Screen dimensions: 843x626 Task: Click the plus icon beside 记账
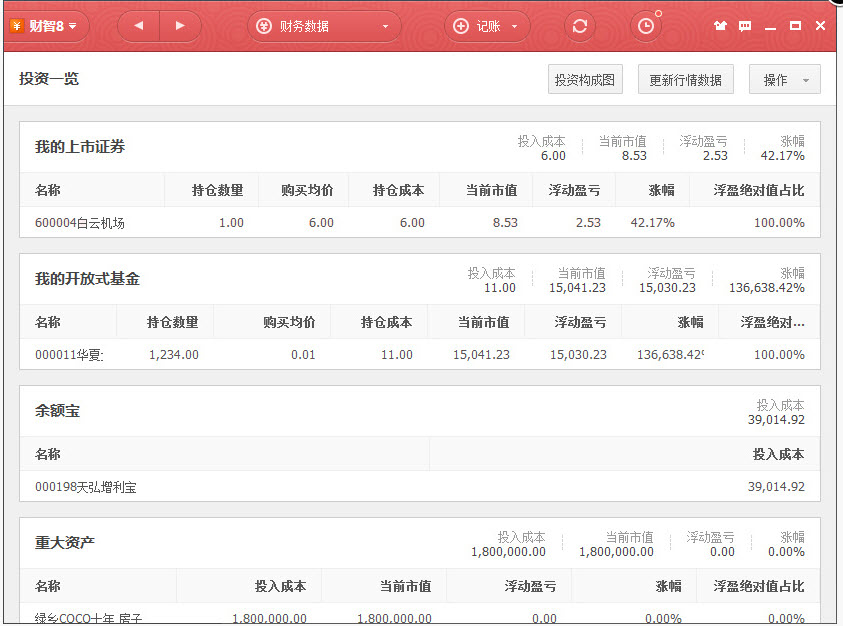461,26
